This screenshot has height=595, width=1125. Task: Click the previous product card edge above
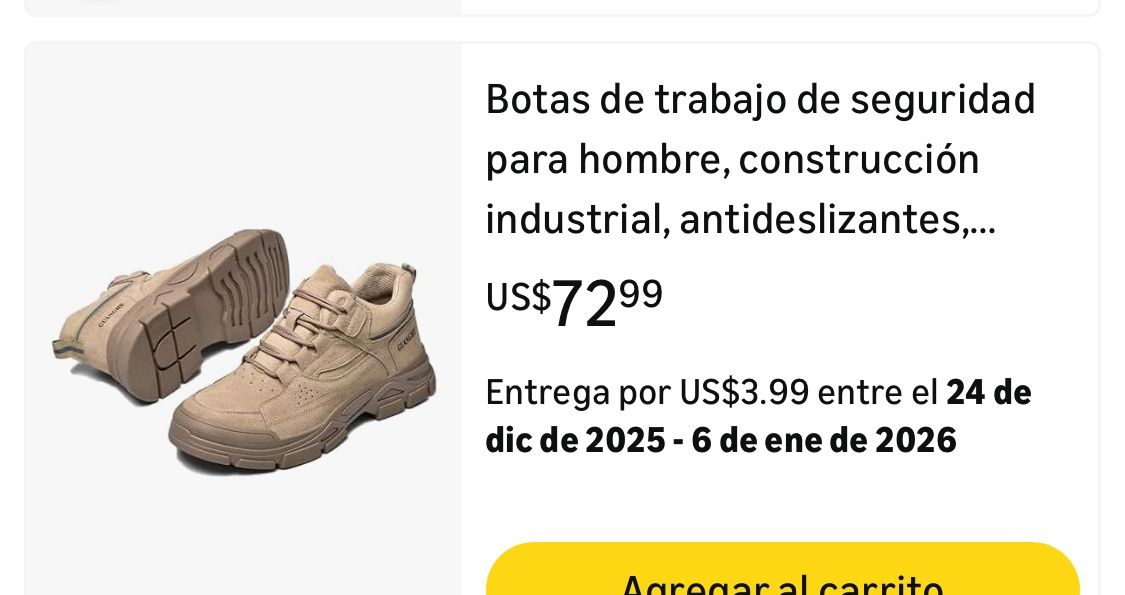[x=562, y=7]
